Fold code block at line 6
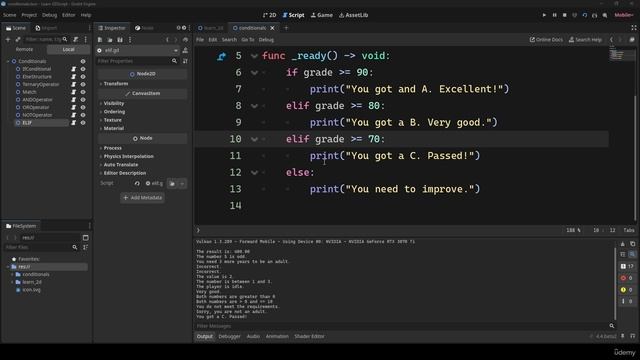 tap(254, 73)
